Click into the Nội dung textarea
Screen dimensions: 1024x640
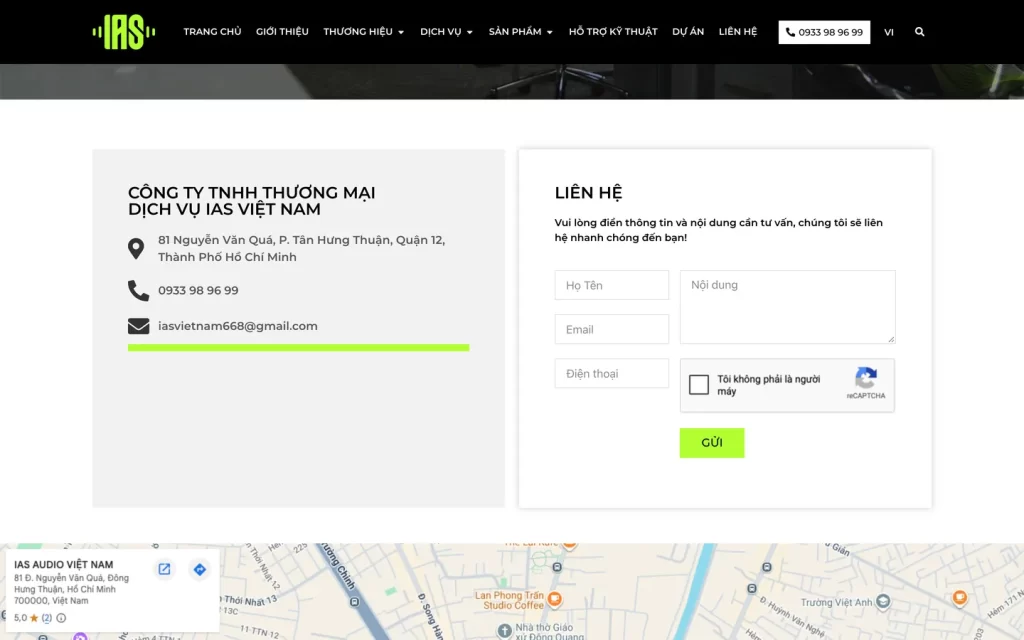pos(787,307)
